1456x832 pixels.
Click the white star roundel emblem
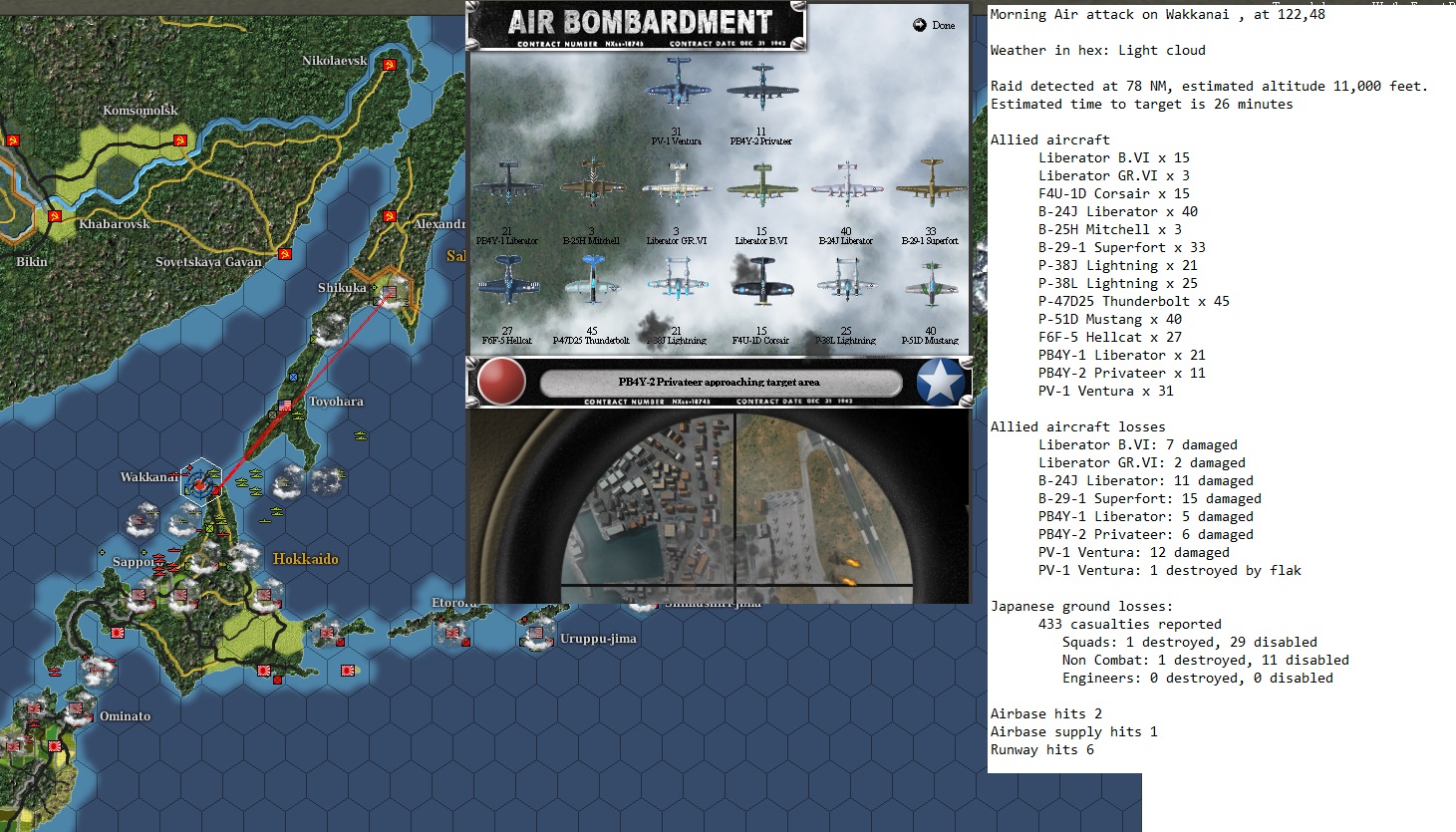click(940, 382)
